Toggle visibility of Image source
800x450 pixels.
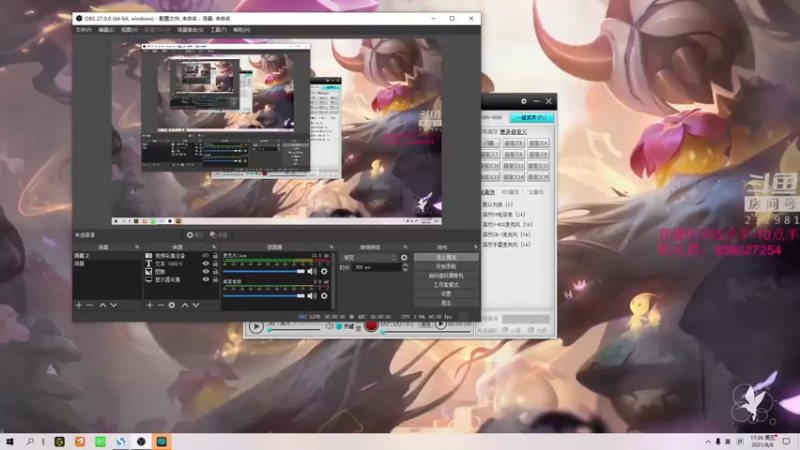[x=206, y=271]
